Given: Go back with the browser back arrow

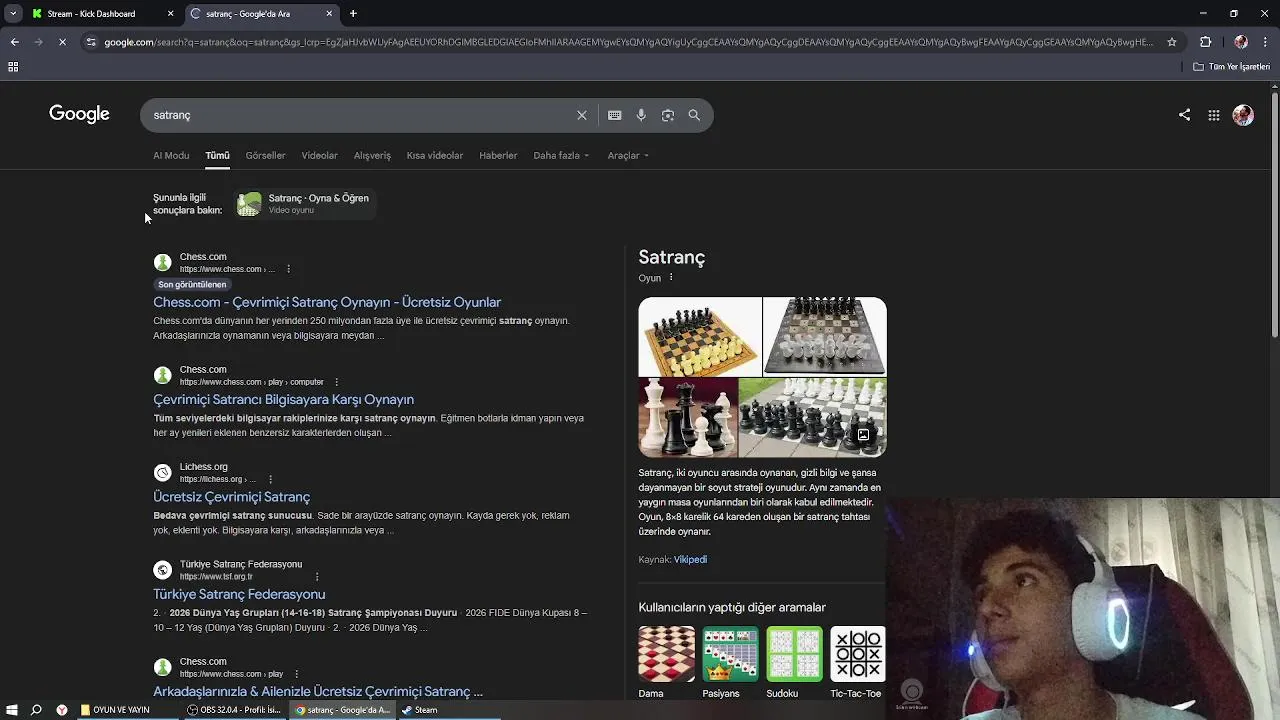Looking at the screenshot, I should pos(14,42).
